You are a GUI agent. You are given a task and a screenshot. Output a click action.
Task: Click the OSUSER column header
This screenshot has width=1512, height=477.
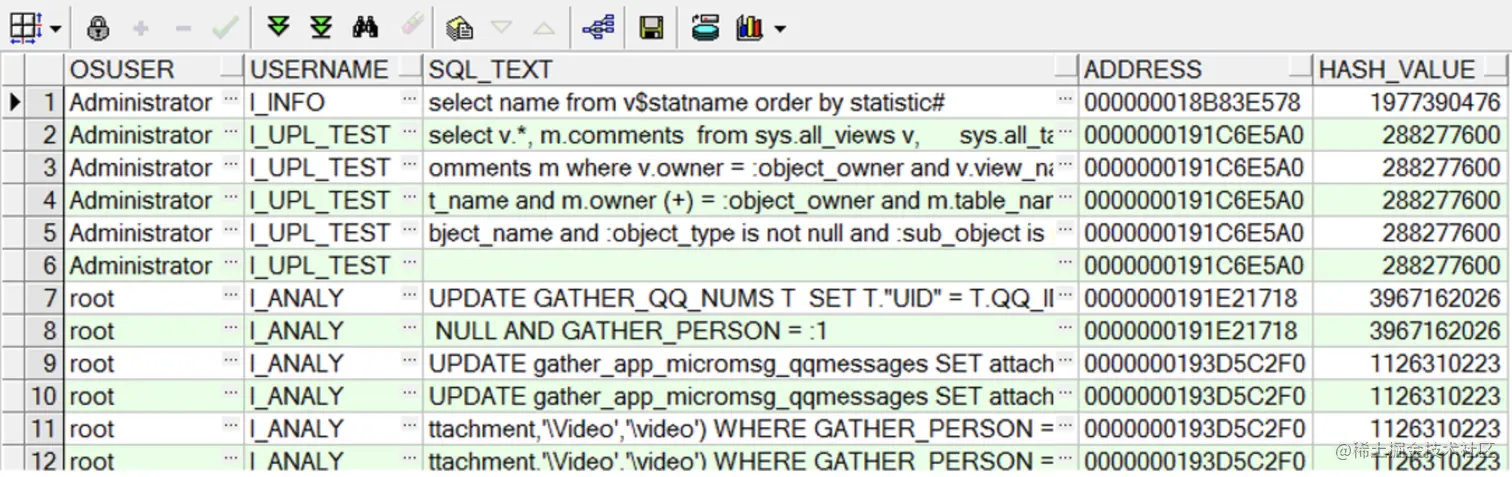click(x=155, y=69)
